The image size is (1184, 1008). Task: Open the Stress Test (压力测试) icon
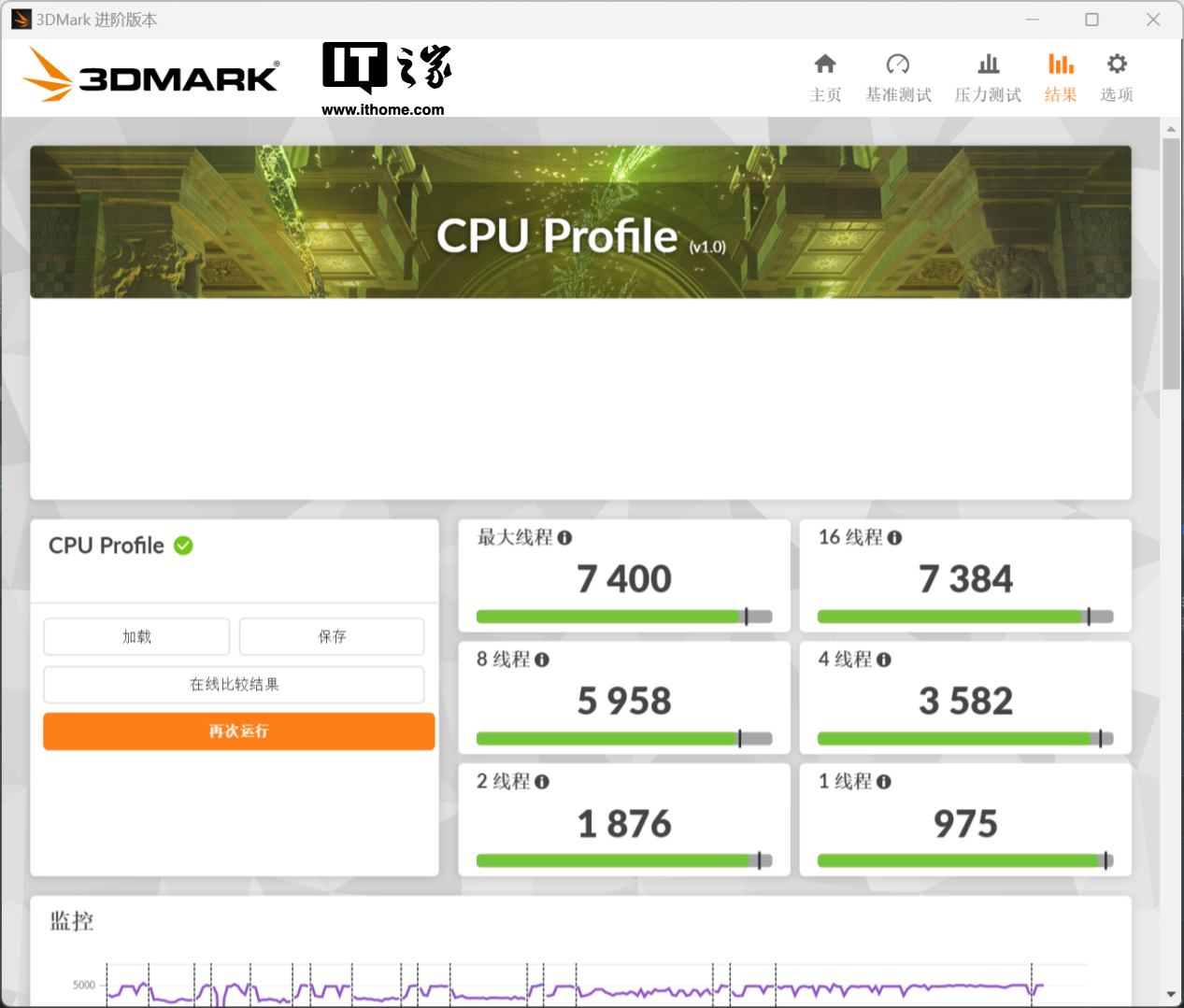988,64
